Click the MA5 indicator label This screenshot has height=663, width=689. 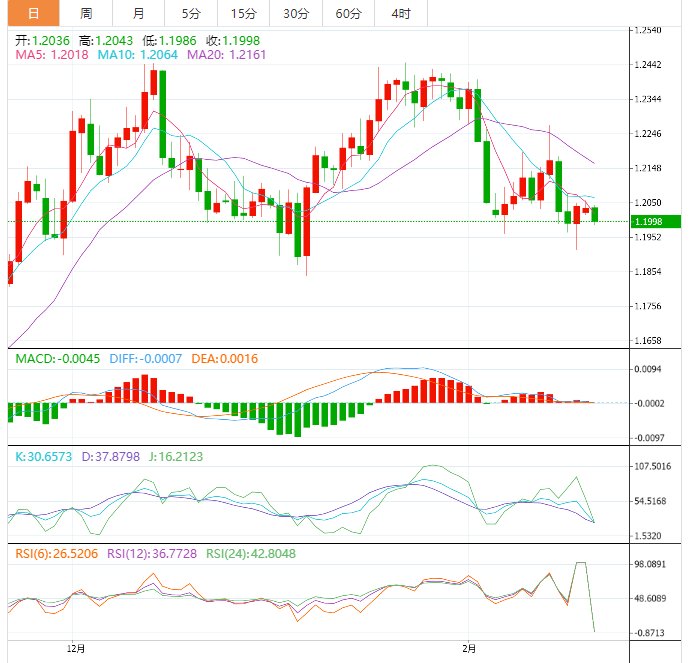(51, 55)
